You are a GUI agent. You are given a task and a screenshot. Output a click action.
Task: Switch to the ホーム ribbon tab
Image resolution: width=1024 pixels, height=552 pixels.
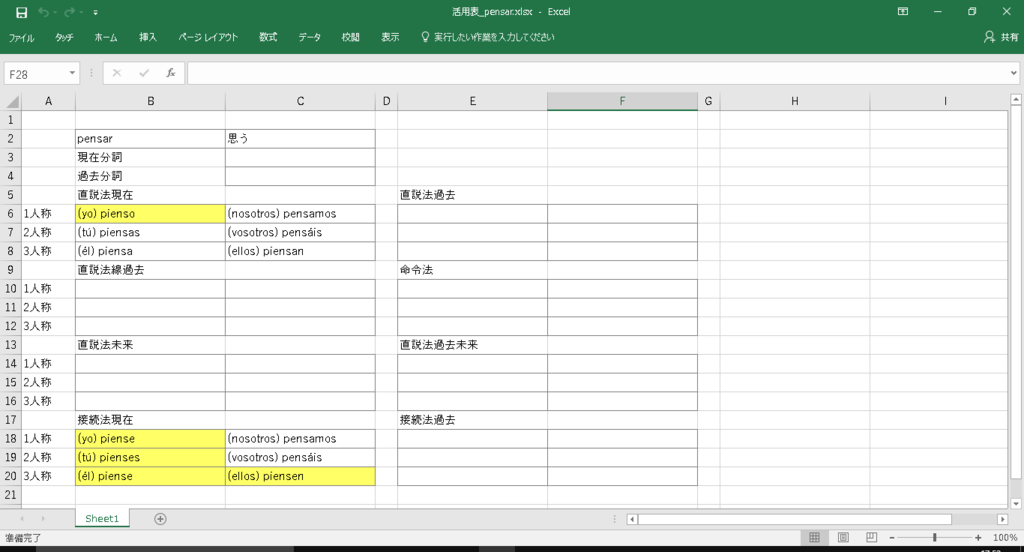tap(106, 37)
